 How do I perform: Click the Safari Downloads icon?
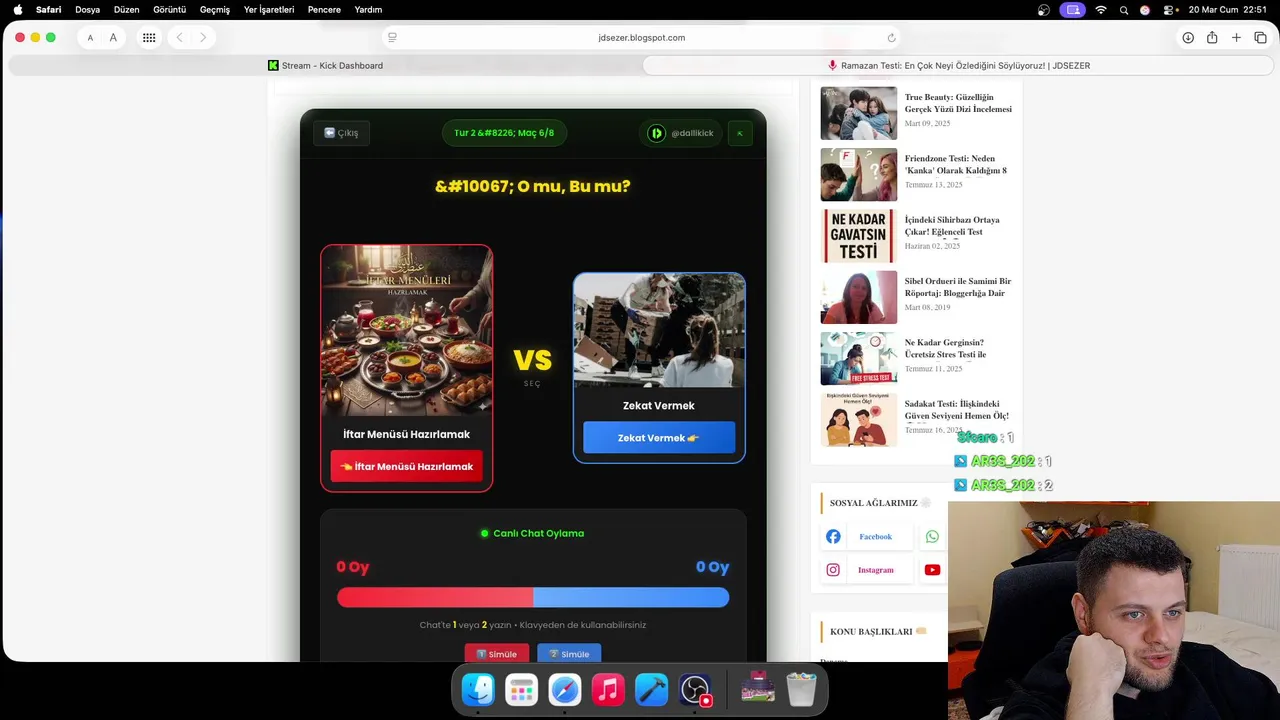tap(1188, 38)
